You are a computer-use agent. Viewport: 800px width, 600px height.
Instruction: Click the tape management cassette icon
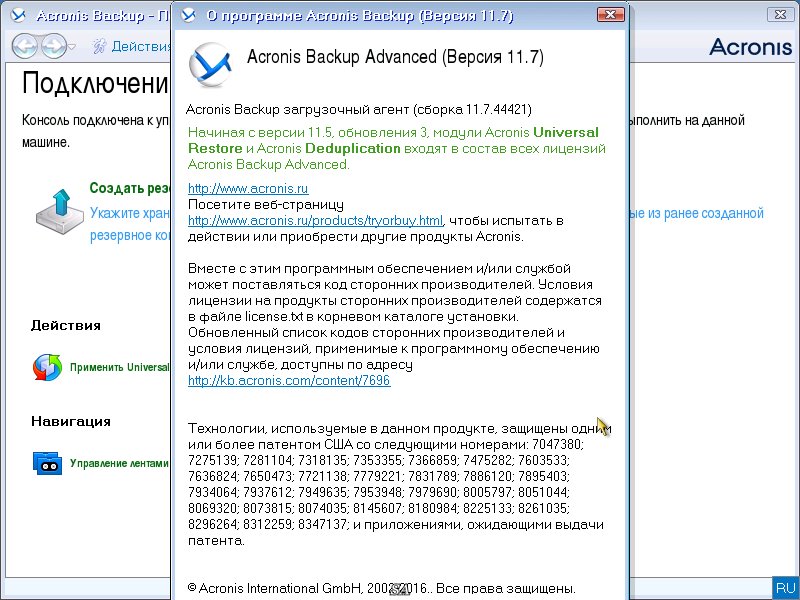46,463
